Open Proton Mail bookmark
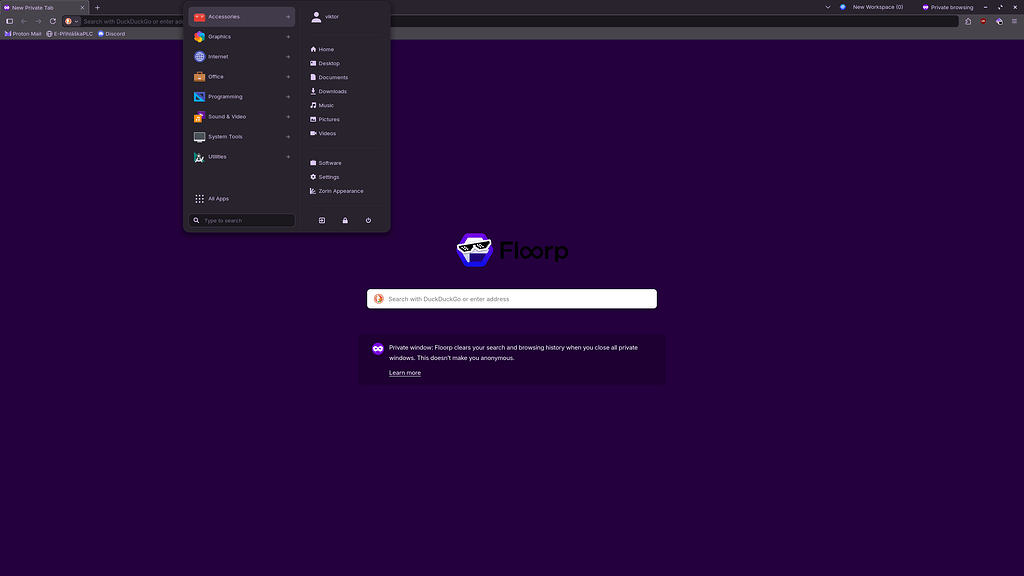 23,34
